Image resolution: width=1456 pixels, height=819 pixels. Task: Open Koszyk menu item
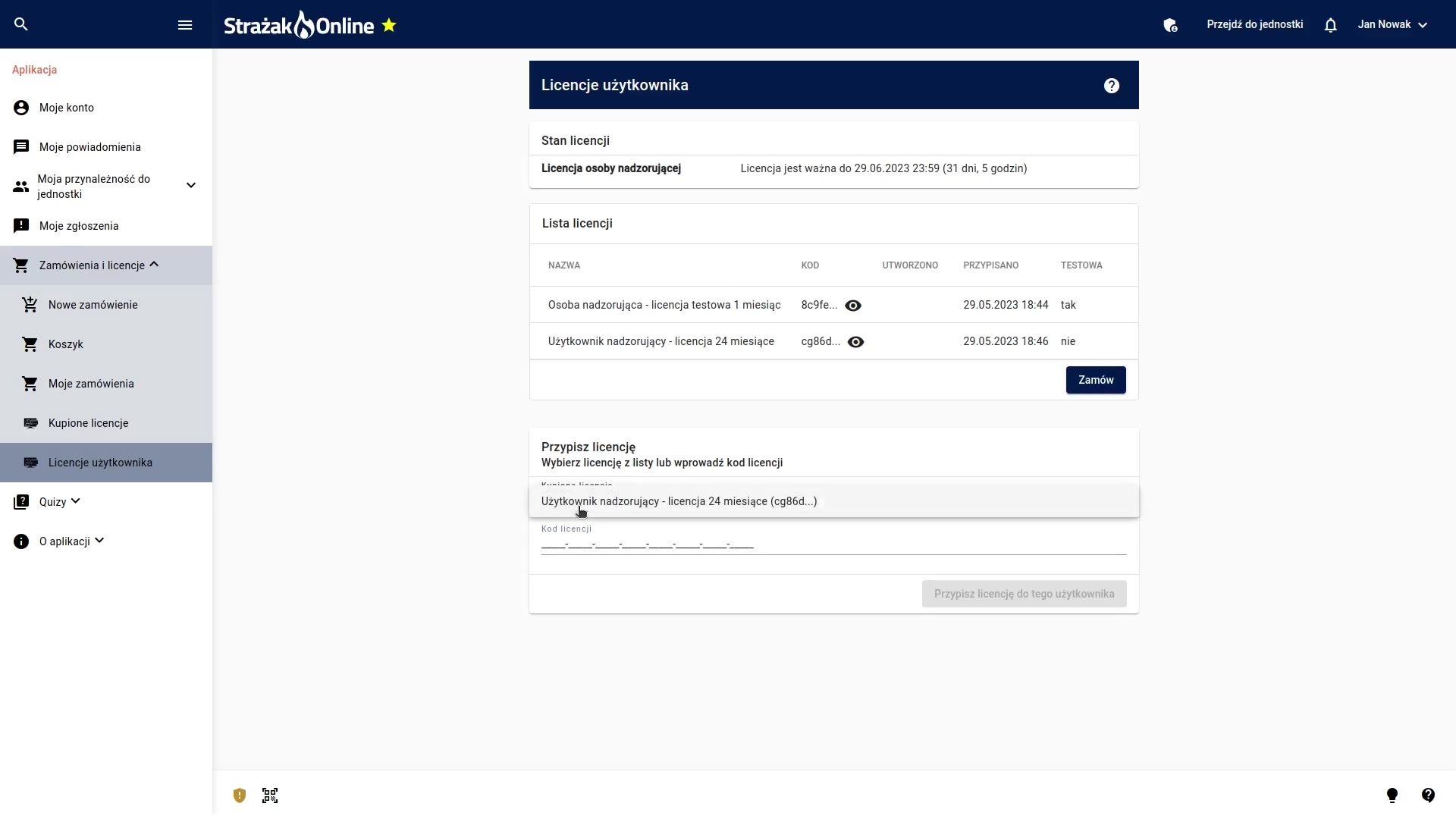tap(106, 344)
